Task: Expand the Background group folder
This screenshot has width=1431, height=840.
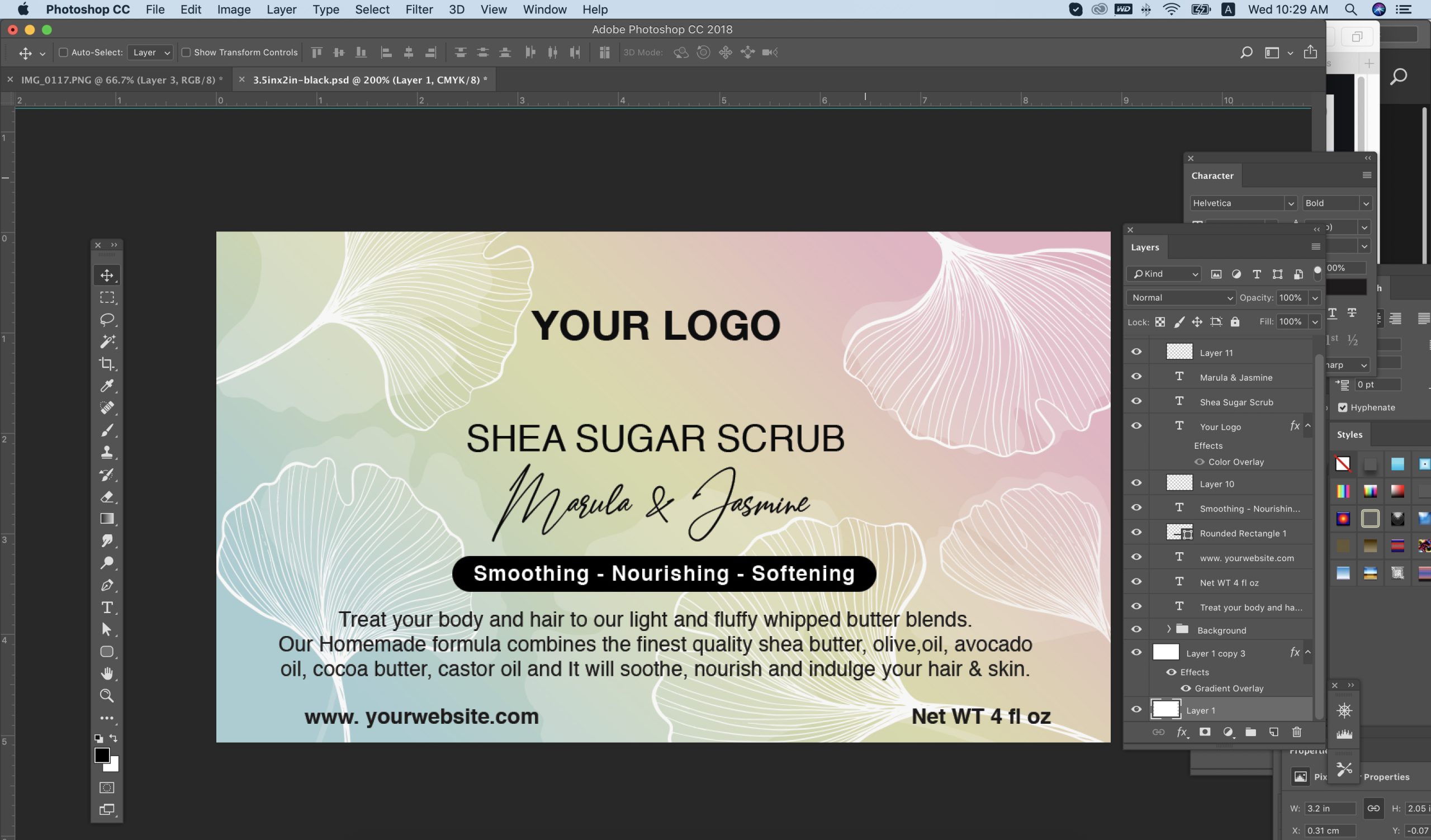Action: [1169, 629]
